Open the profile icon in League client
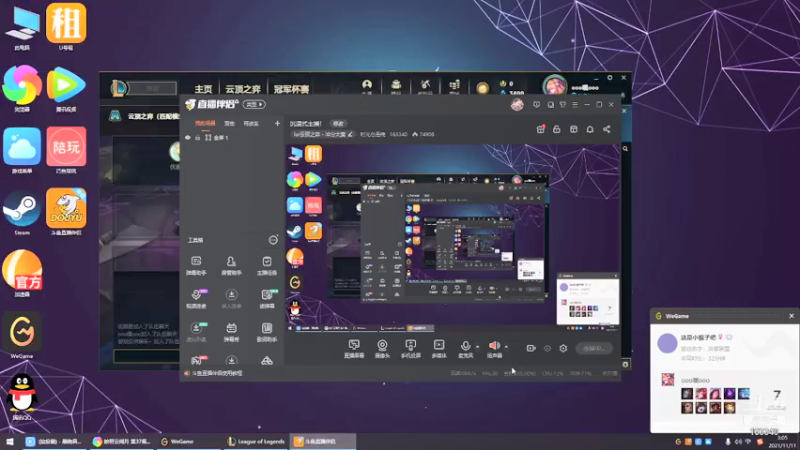Image resolution: width=800 pixels, height=450 pixels. [x=367, y=86]
